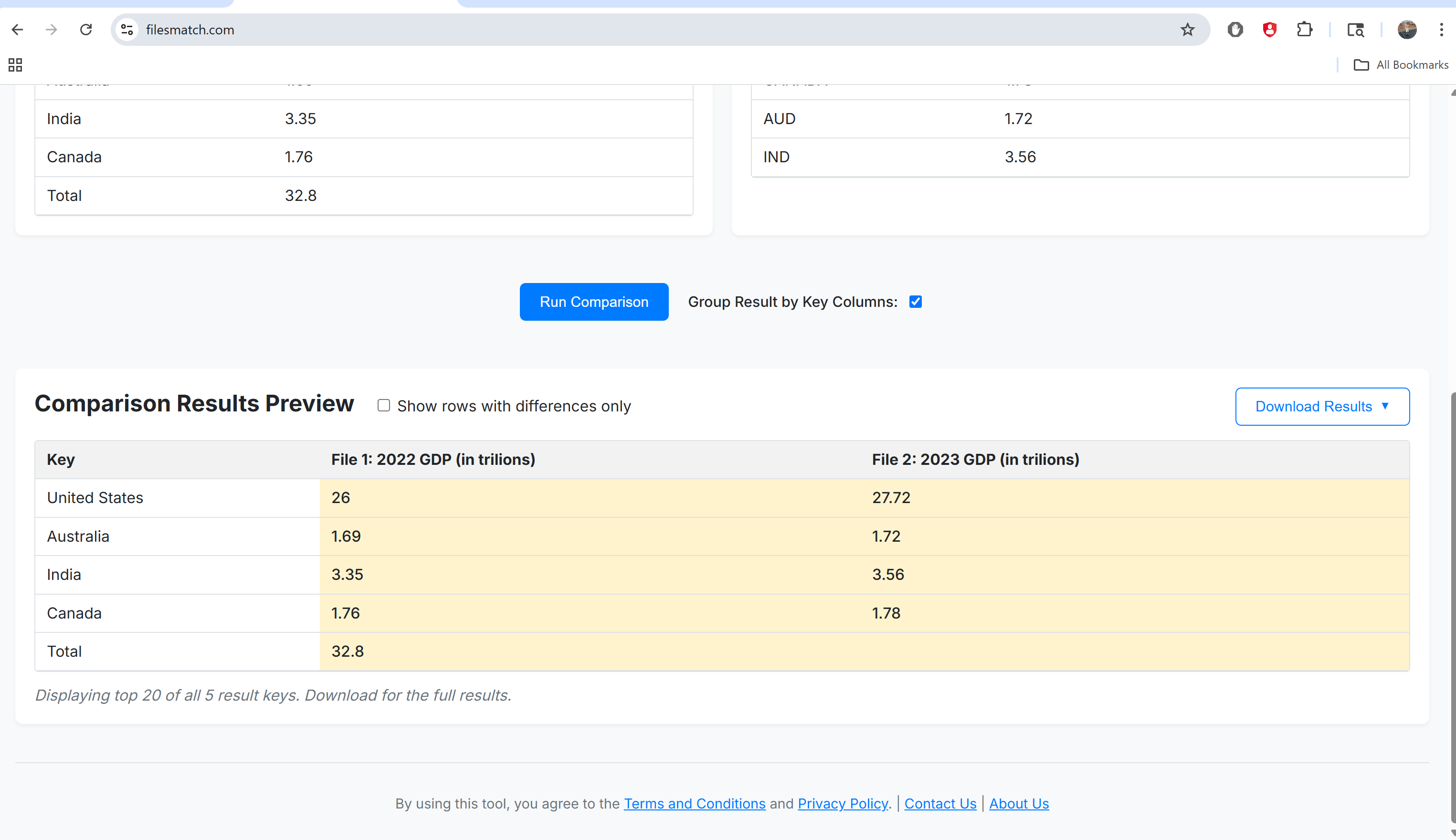Enable Show rows with differences only
Image resolution: width=1456 pixels, height=840 pixels.
click(384, 406)
